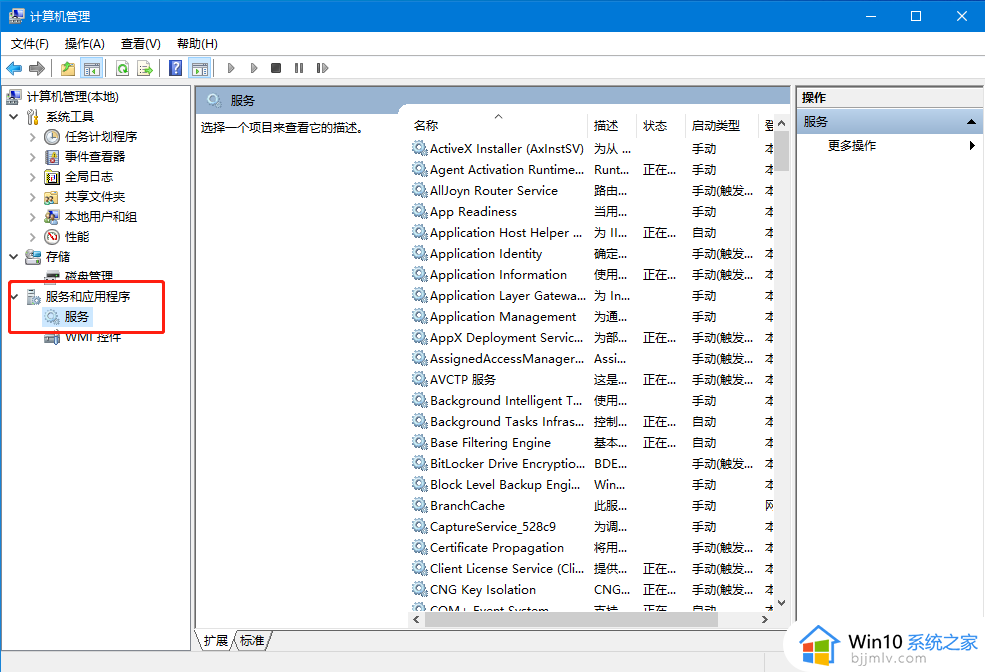This screenshot has height=672, width=985.
Task: Click the gear icon of ActiveX Installer
Action: (419, 148)
